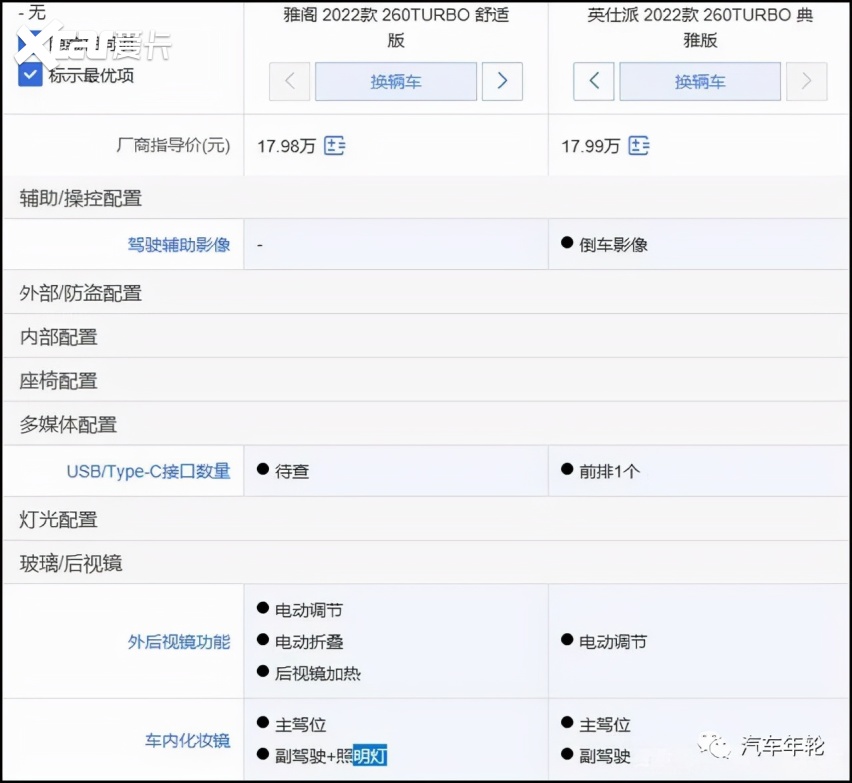Expand the 辅助/操控配置 section header
Screen dimensions: 852x783
426,198
